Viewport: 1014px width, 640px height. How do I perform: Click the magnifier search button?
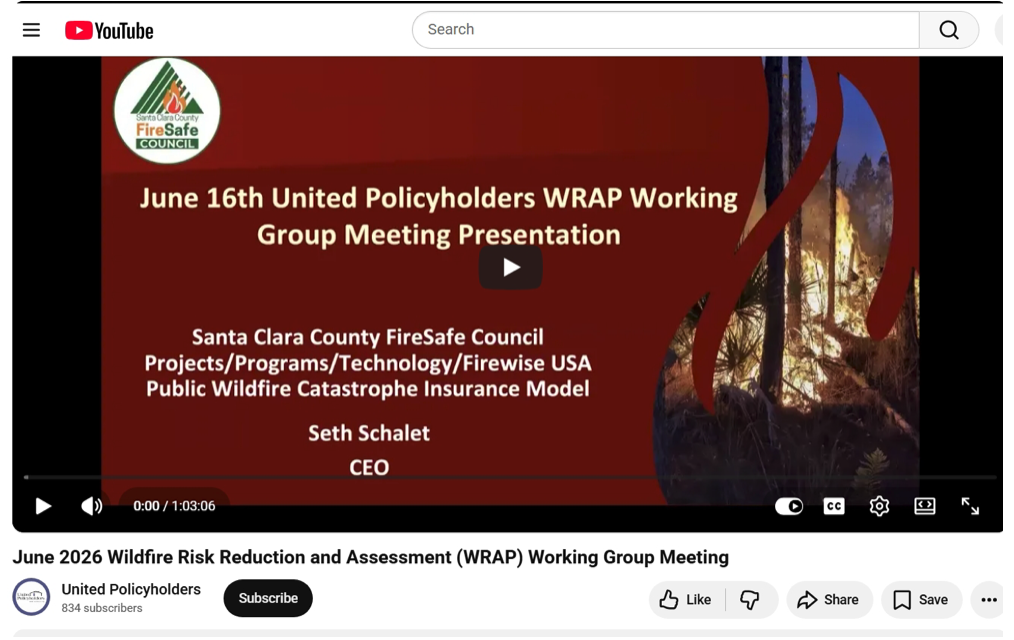(x=949, y=30)
